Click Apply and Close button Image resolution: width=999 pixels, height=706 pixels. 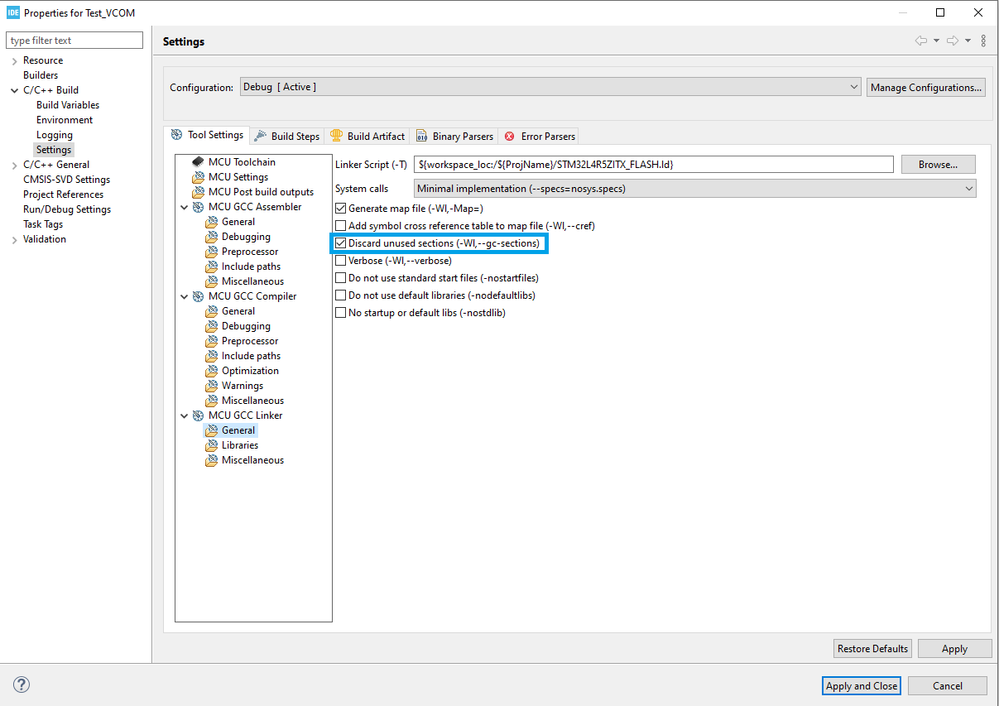(861, 686)
